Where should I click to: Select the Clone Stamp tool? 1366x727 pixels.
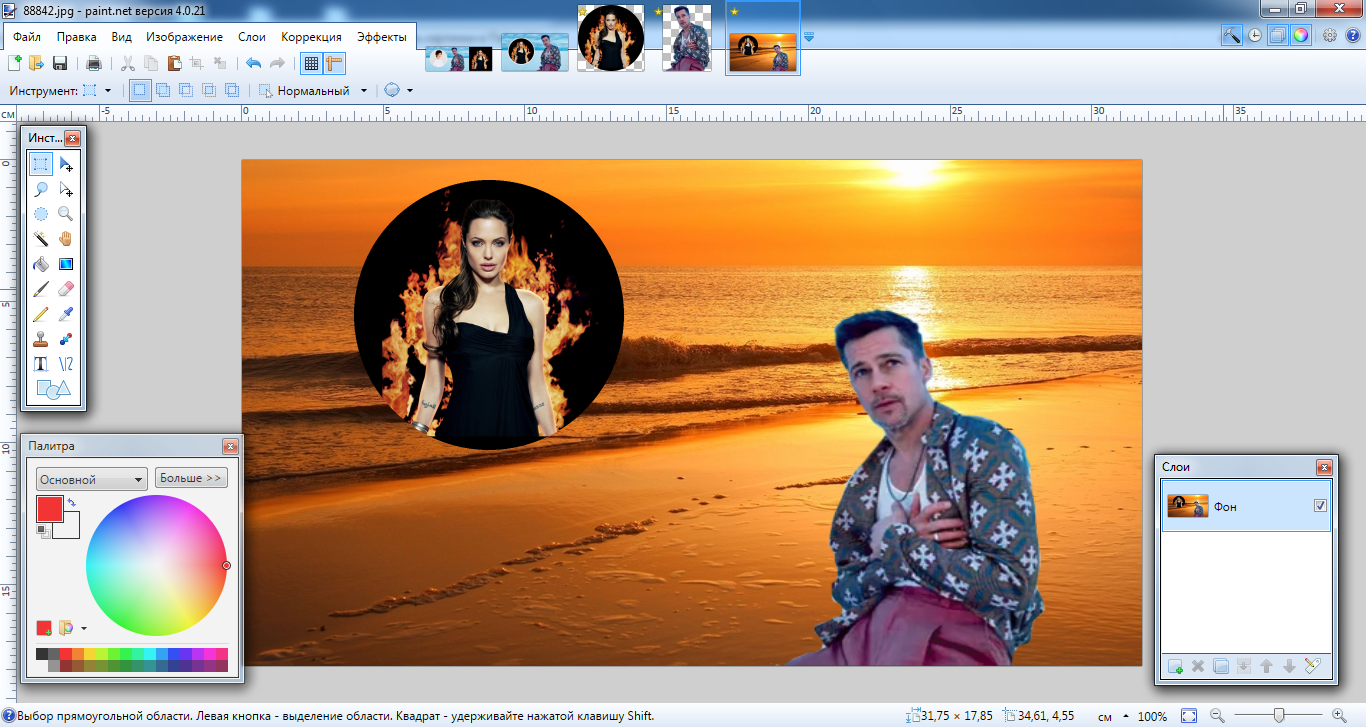(x=41, y=339)
